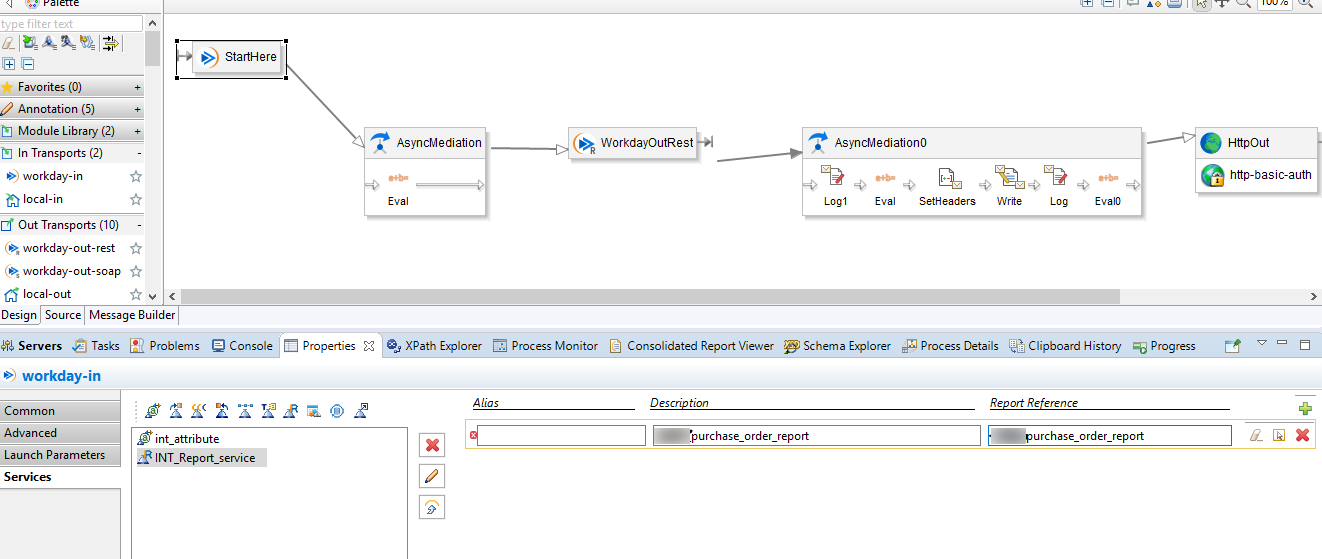Viewport: 1322px width, 559px height.
Task: Select the HttpOut node
Action: click(1257, 142)
